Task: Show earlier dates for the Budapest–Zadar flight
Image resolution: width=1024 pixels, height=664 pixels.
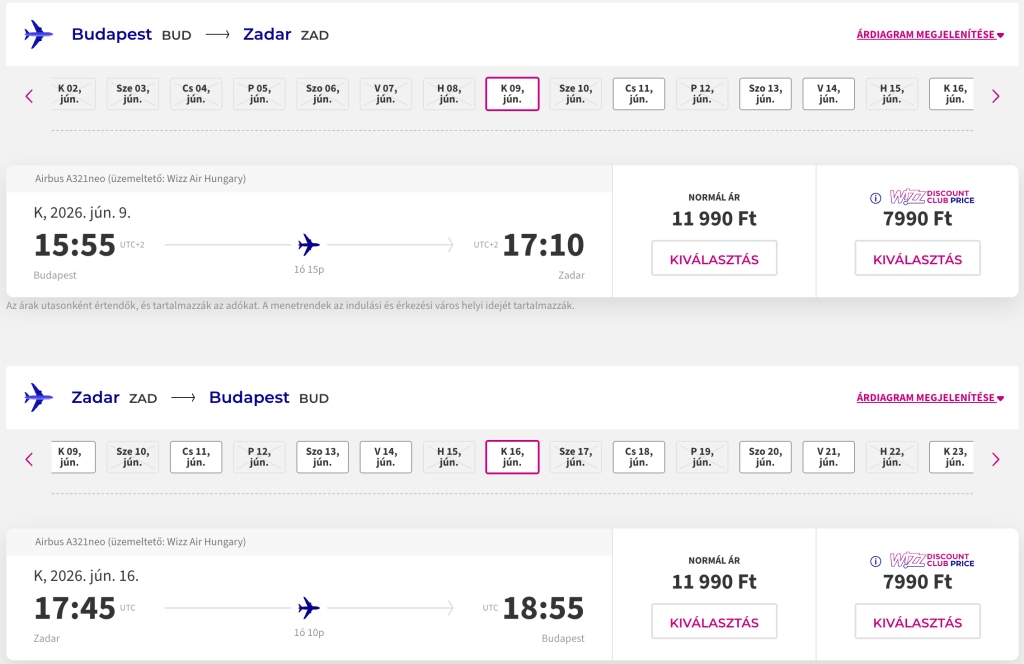Action: point(29,96)
